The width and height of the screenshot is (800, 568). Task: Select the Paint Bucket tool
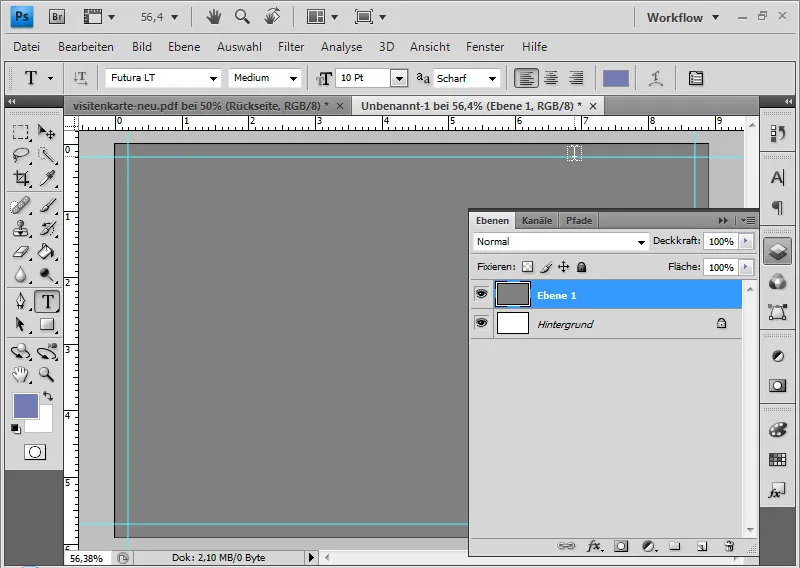[x=47, y=252]
